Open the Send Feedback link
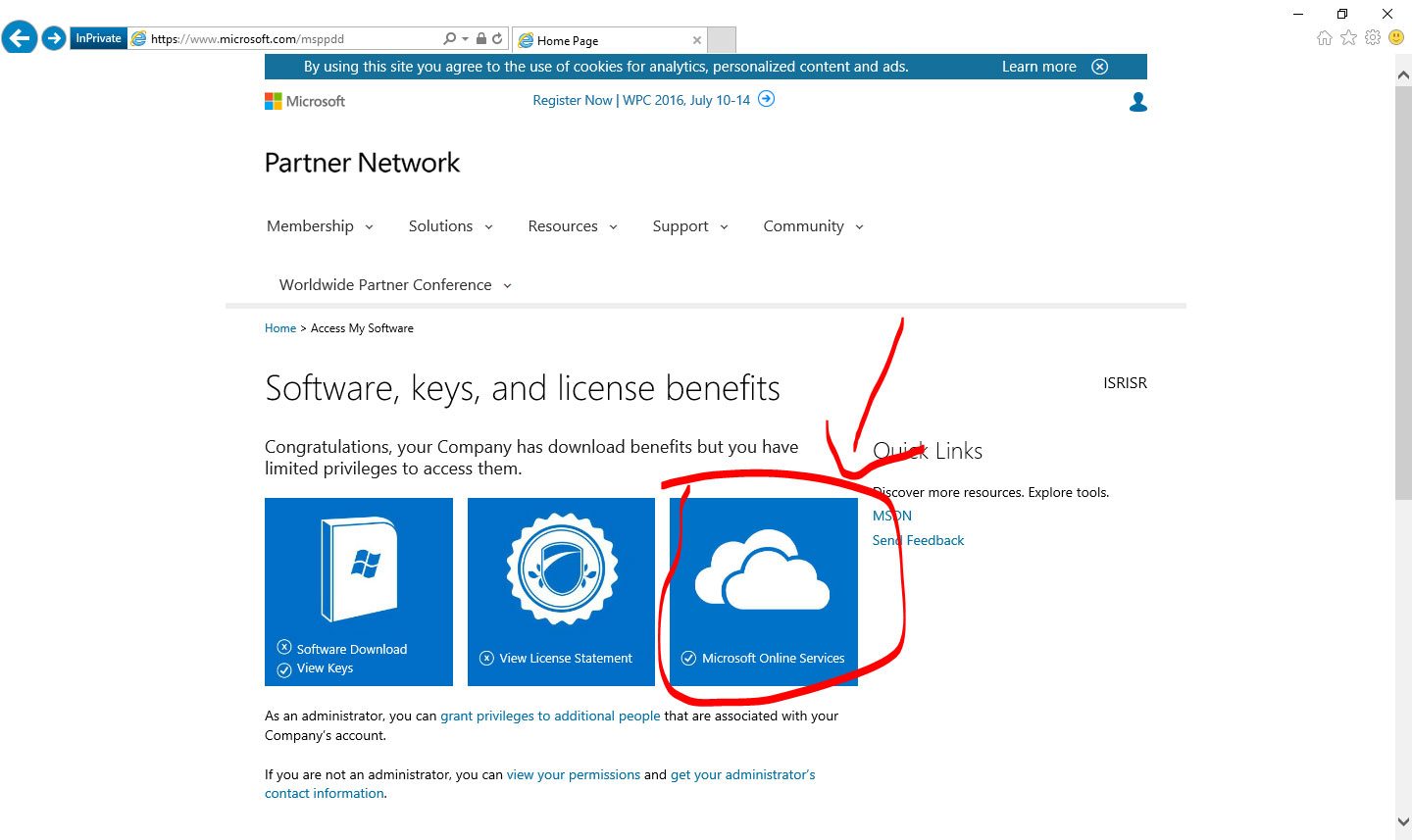Image resolution: width=1412 pixels, height=840 pixels. pos(919,540)
